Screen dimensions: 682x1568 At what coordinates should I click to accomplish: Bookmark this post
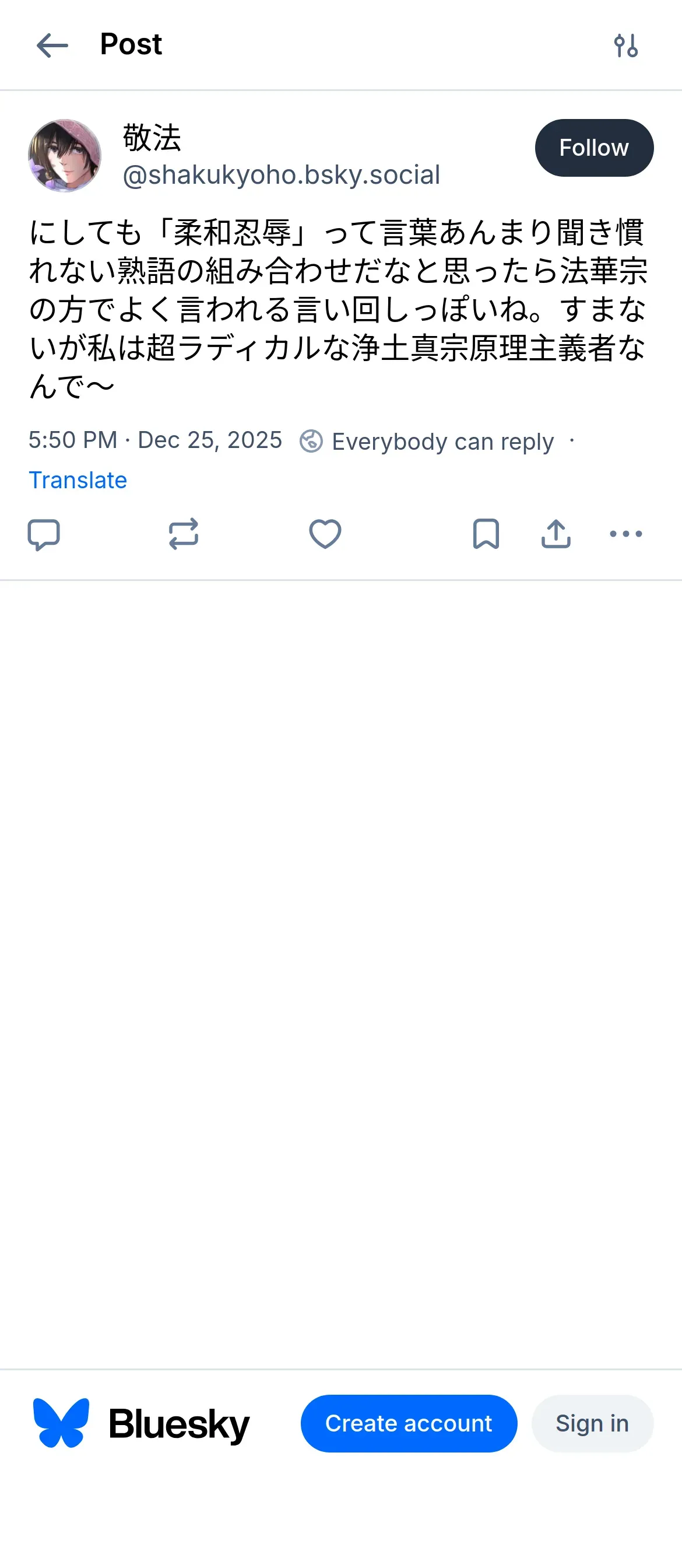click(486, 534)
